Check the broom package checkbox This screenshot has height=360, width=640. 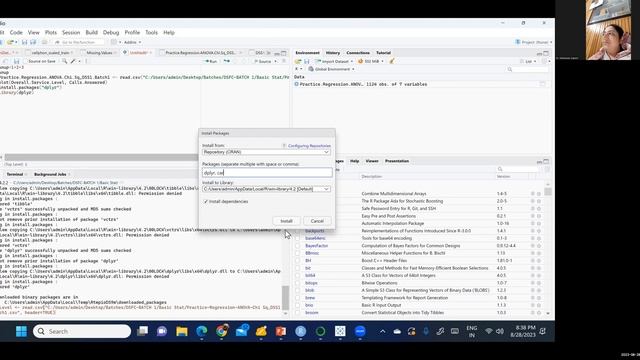(x=297, y=313)
